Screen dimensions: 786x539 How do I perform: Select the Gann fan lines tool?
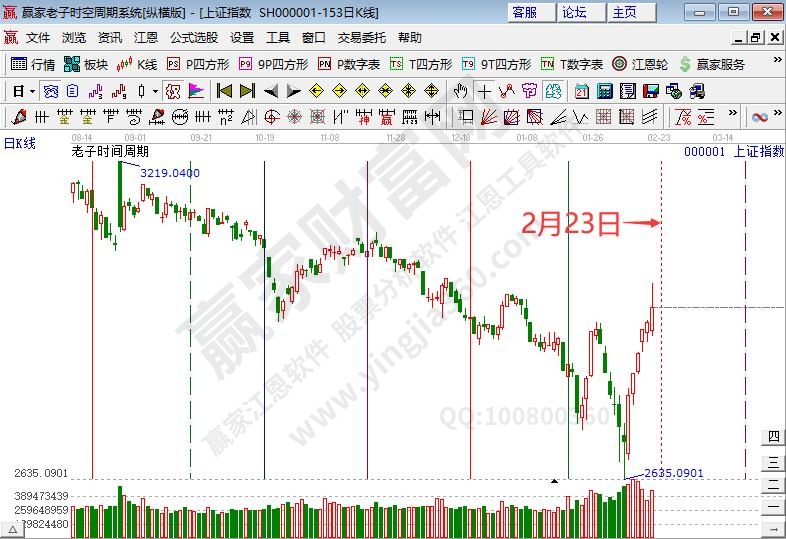[x=489, y=117]
